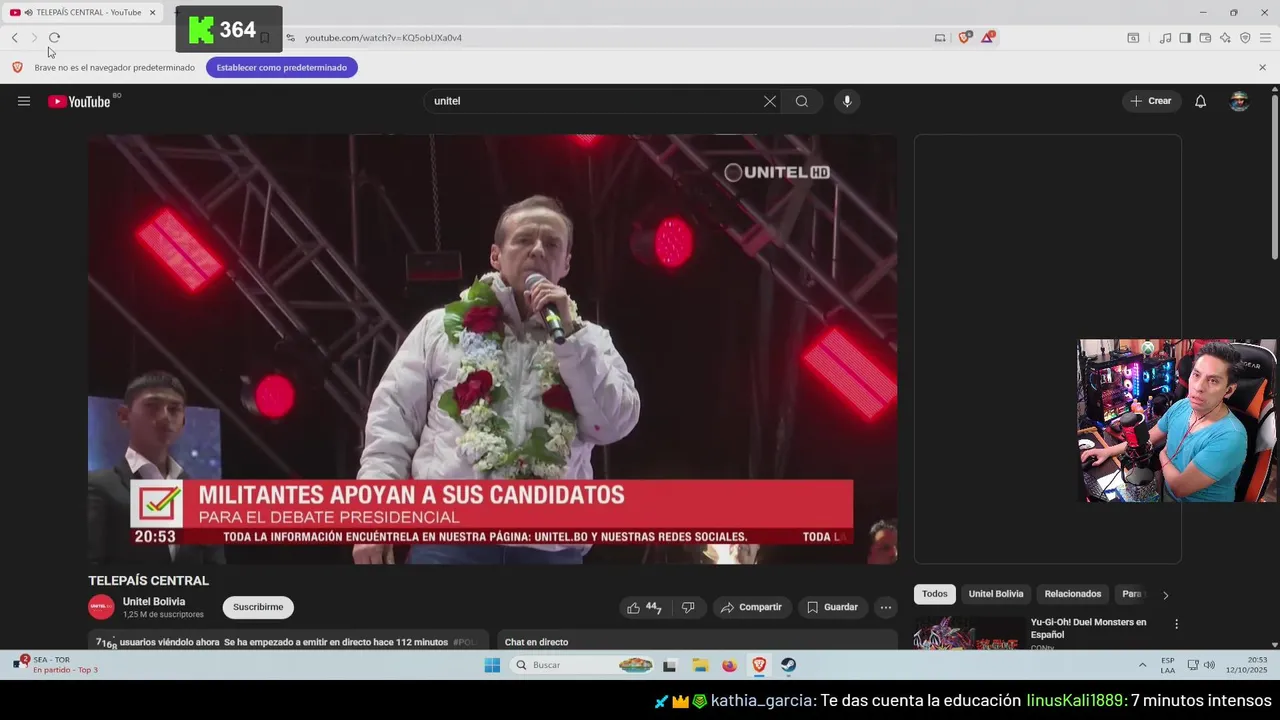This screenshot has height=720, width=1280.
Task: Click the page vertical scrollbar
Action: click(1274, 175)
